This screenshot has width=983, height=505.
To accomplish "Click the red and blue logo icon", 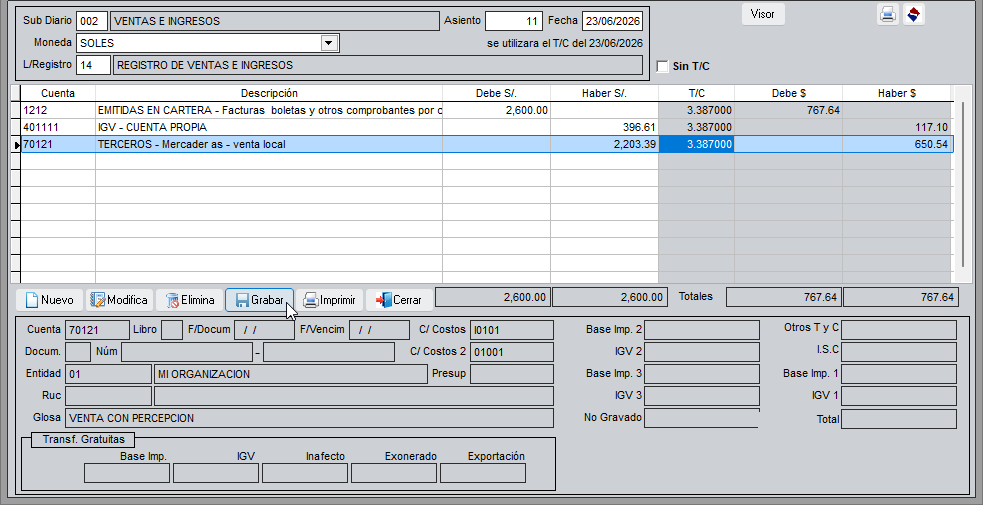I will (x=914, y=14).
